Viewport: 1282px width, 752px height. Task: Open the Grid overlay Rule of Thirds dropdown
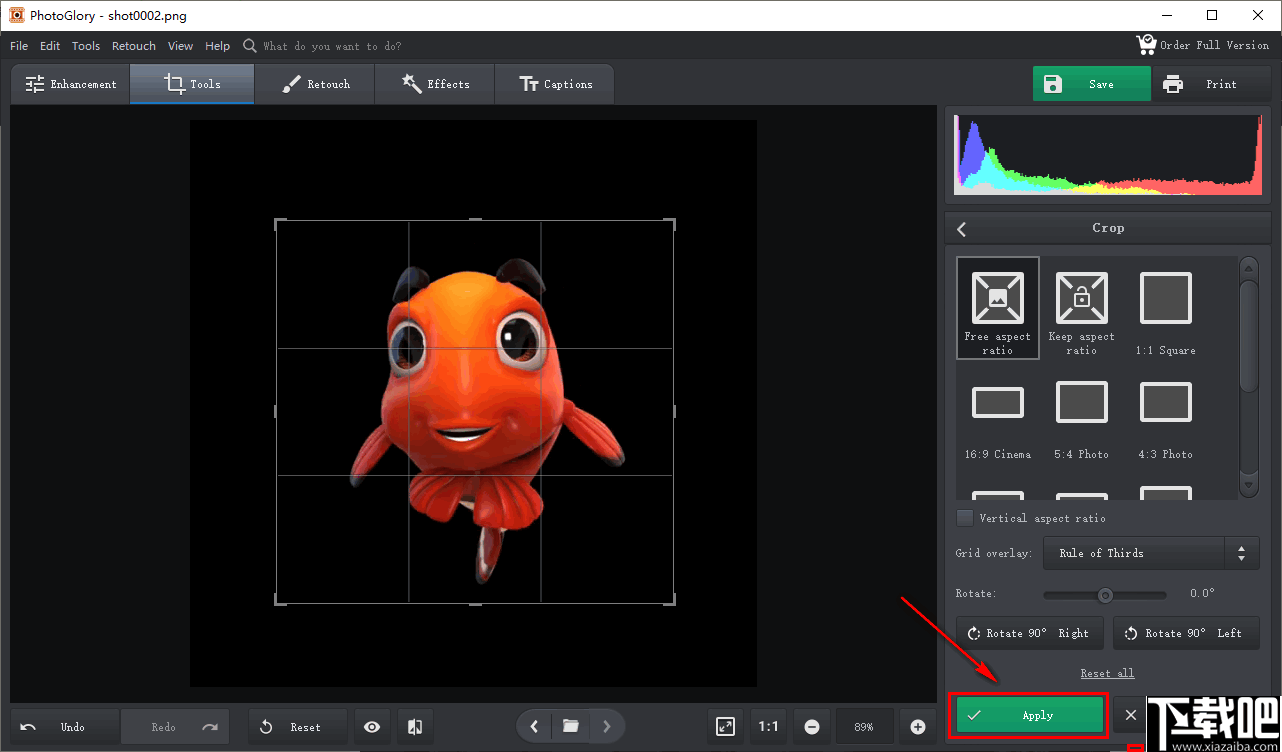[1150, 553]
